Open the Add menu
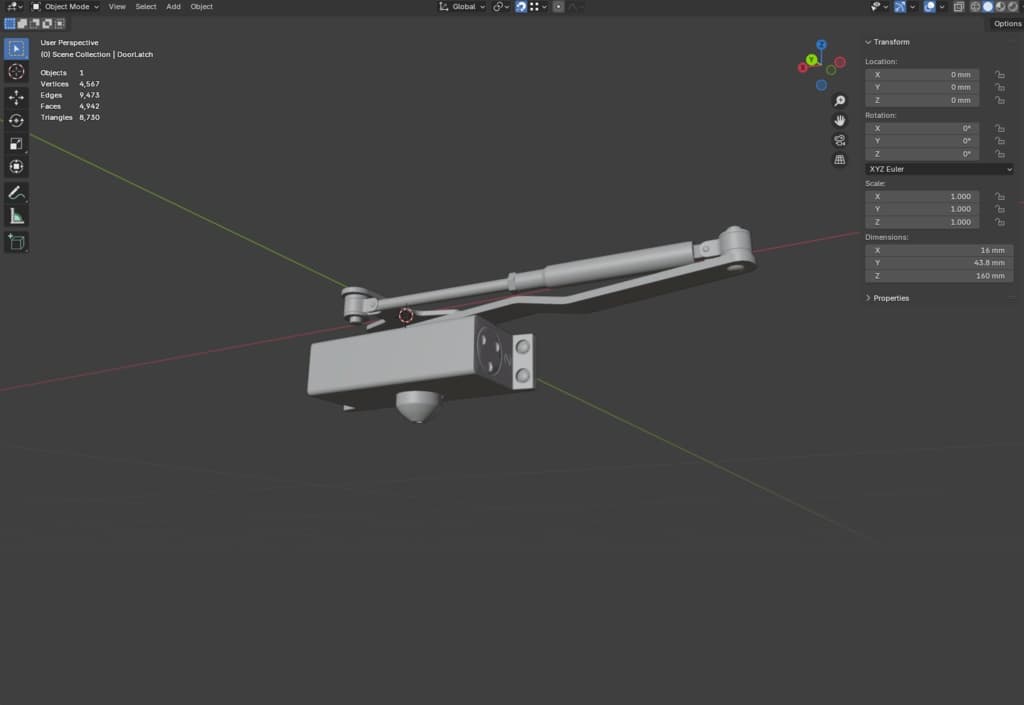Image resolution: width=1024 pixels, height=705 pixels. [173, 7]
